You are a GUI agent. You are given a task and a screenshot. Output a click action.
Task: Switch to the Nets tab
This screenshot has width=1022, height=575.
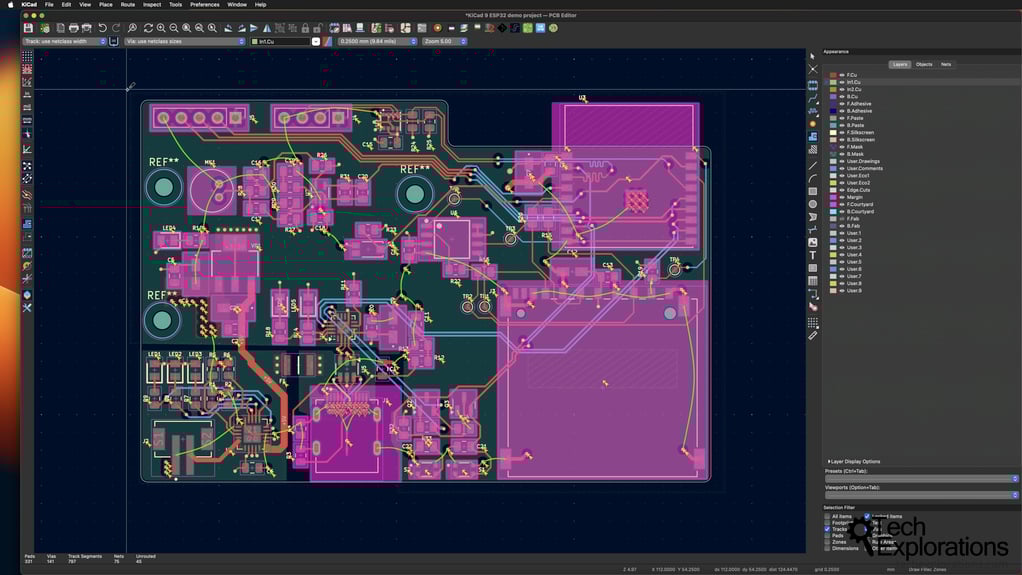tap(946, 64)
